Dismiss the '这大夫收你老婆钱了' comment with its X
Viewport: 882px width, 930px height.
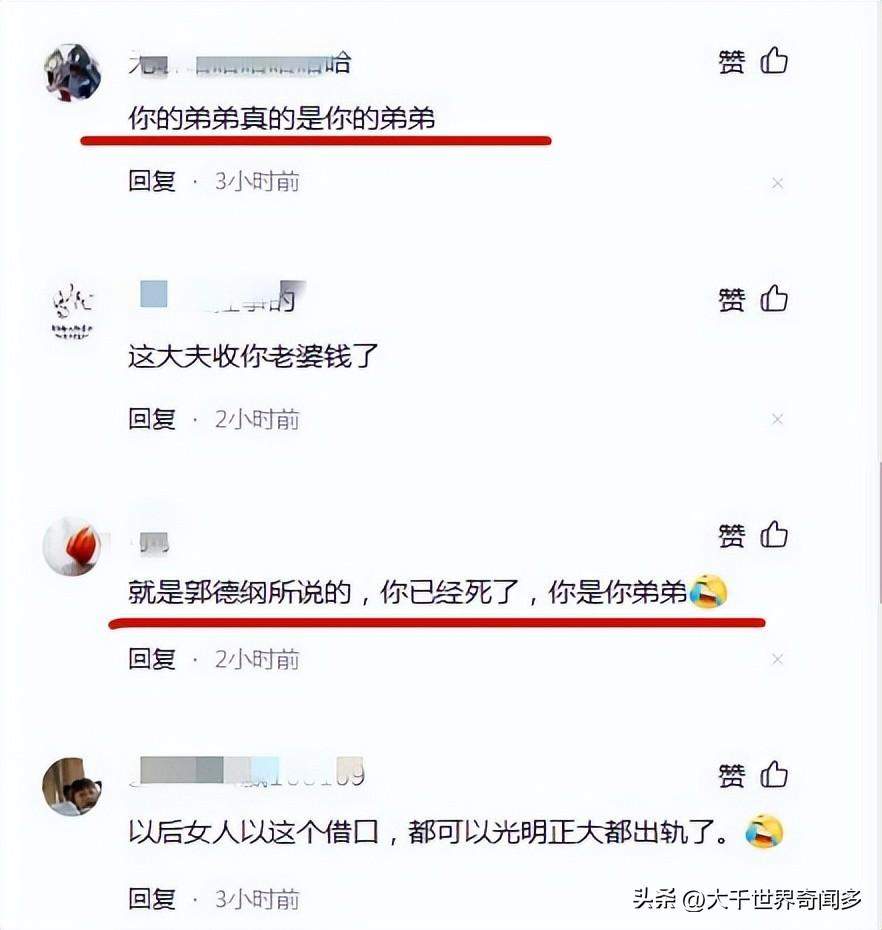coord(778,419)
